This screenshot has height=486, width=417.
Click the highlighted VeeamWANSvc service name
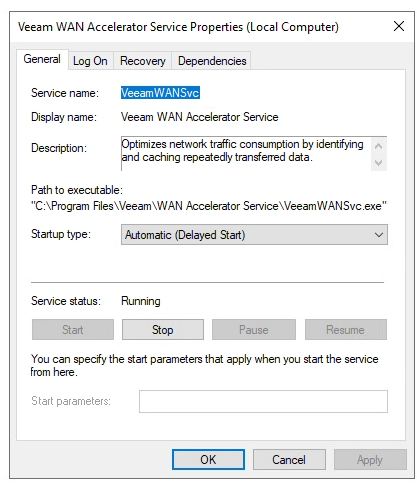[160, 93]
